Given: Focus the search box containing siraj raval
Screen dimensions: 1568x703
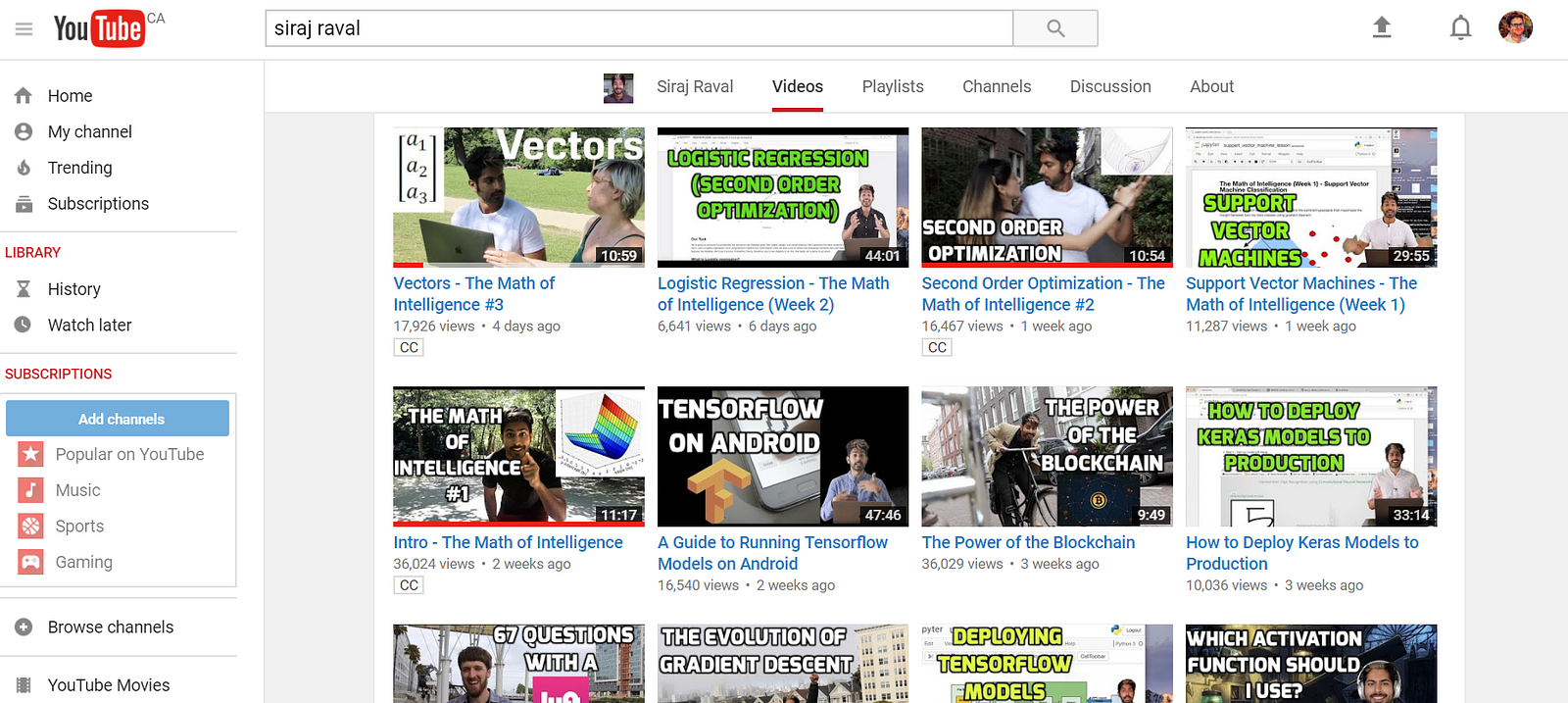Looking at the screenshot, I should pyautogui.click(x=639, y=28).
